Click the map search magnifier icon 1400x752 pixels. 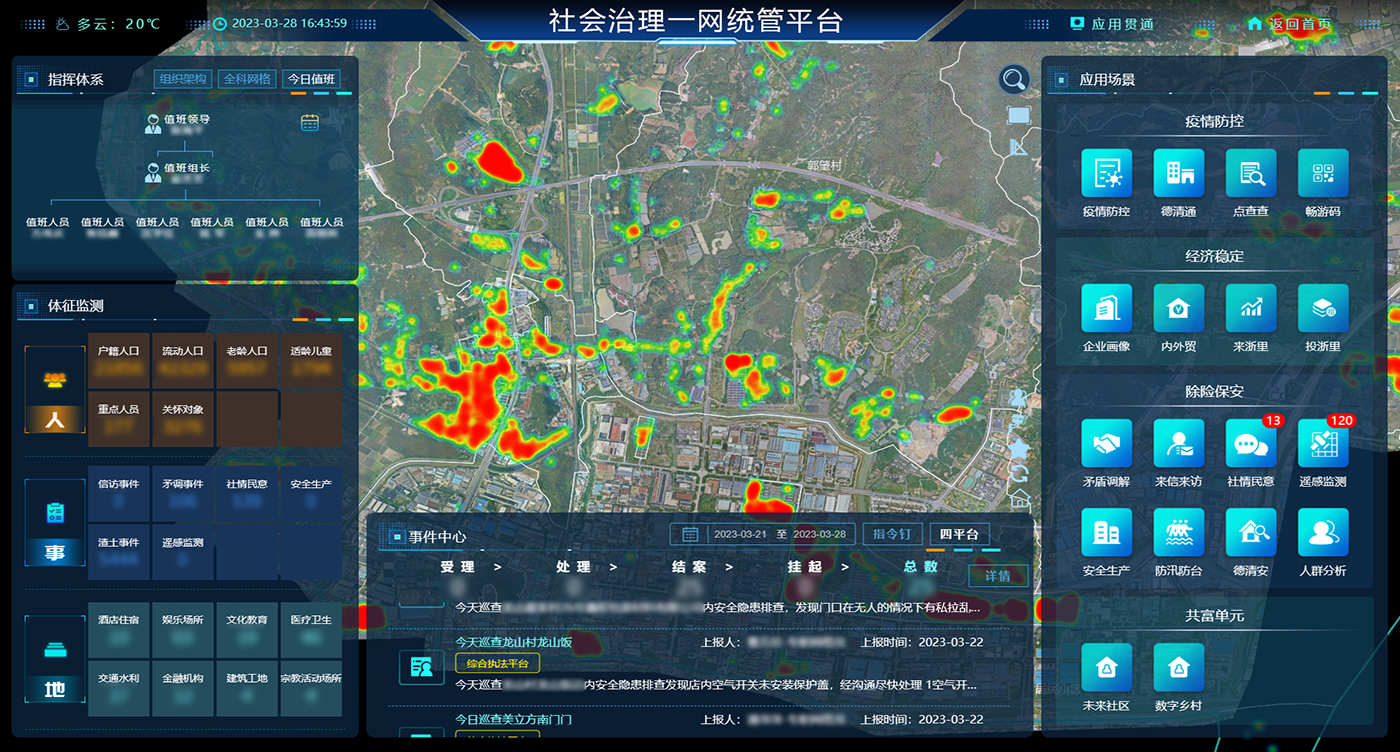1014,79
